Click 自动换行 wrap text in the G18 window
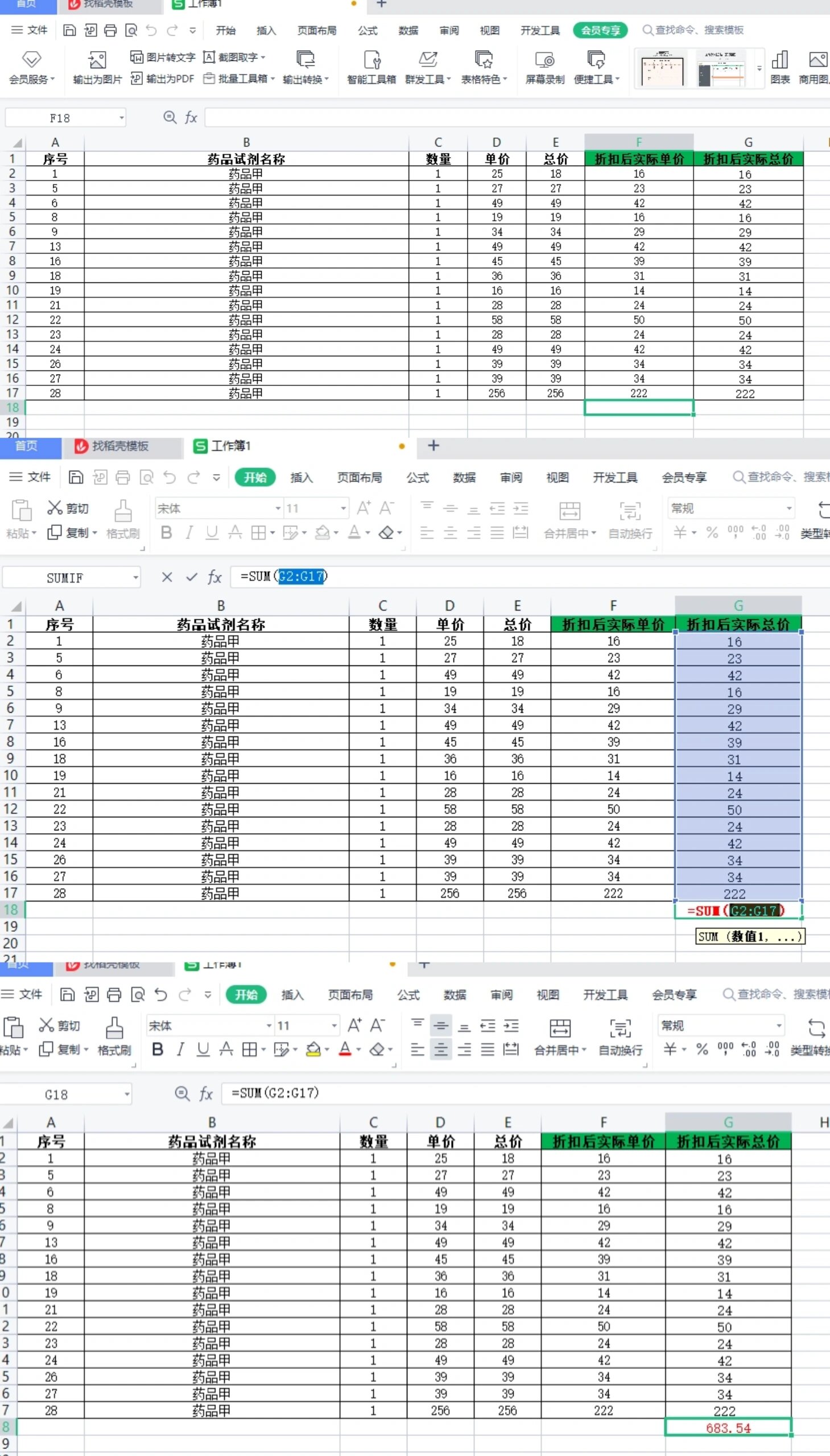Image resolution: width=830 pixels, height=1456 pixels. 620,1036
